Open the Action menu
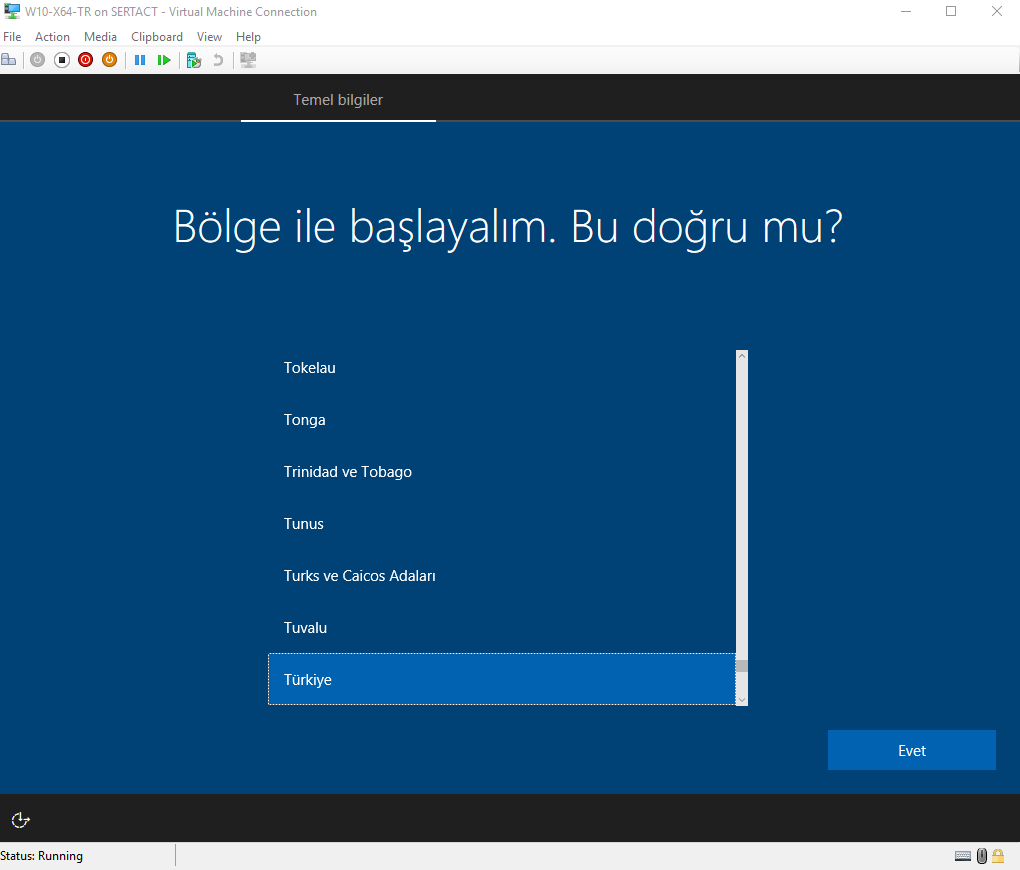The image size is (1020, 870). pyautogui.click(x=52, y=37)
